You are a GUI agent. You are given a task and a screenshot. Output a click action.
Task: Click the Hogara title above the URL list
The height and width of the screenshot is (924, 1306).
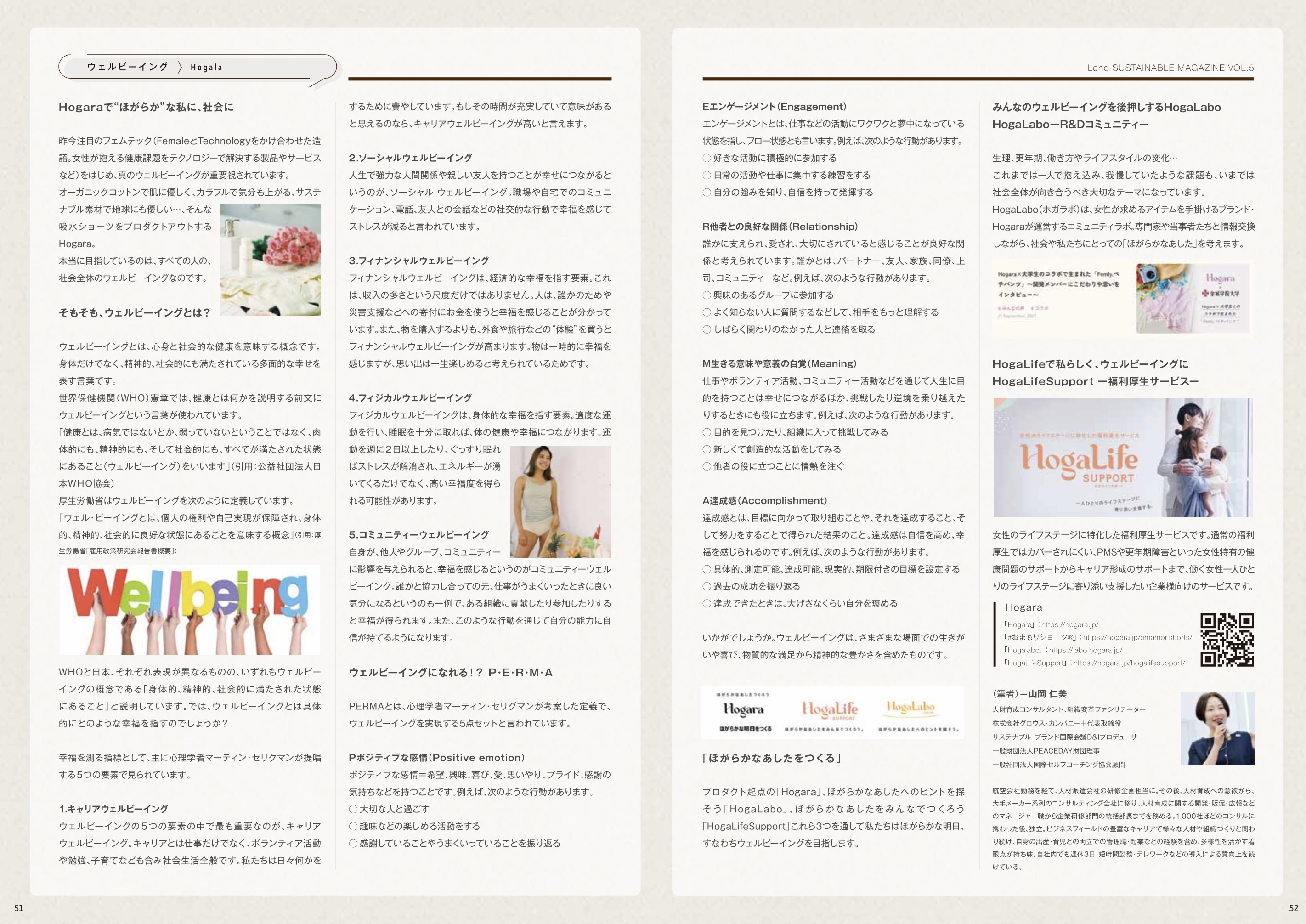click(x=1024, y=608)
